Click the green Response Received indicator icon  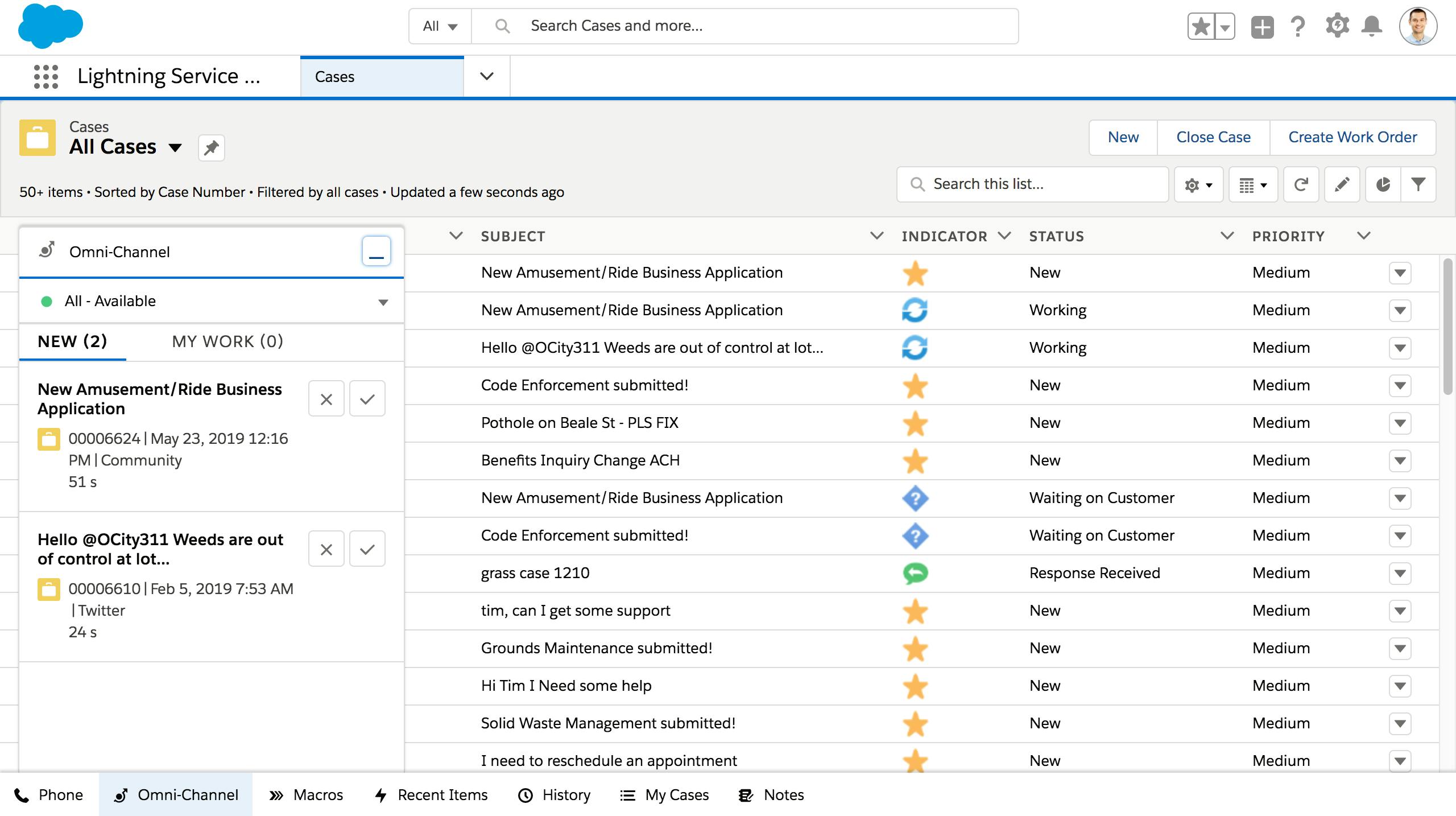click(915, 573)
